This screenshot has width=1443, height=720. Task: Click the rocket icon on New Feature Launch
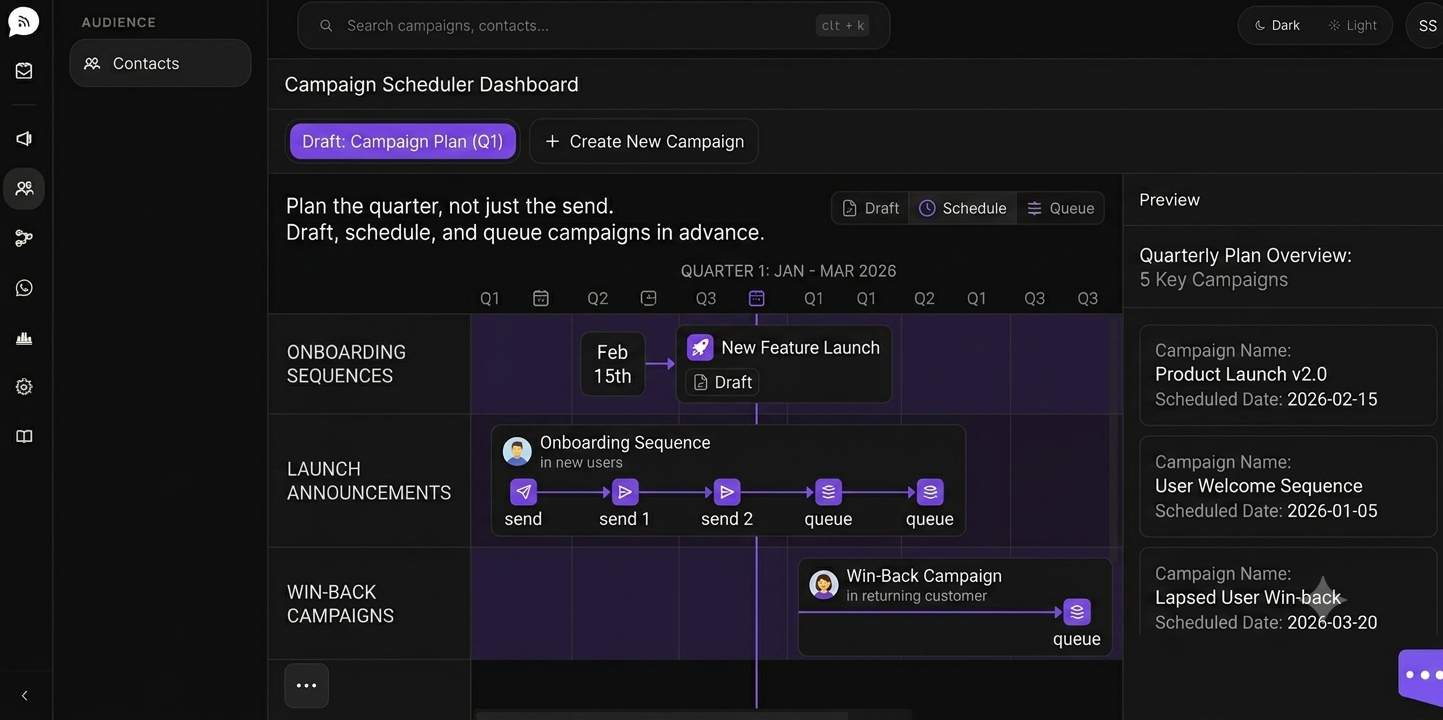(x=700, y=347)
